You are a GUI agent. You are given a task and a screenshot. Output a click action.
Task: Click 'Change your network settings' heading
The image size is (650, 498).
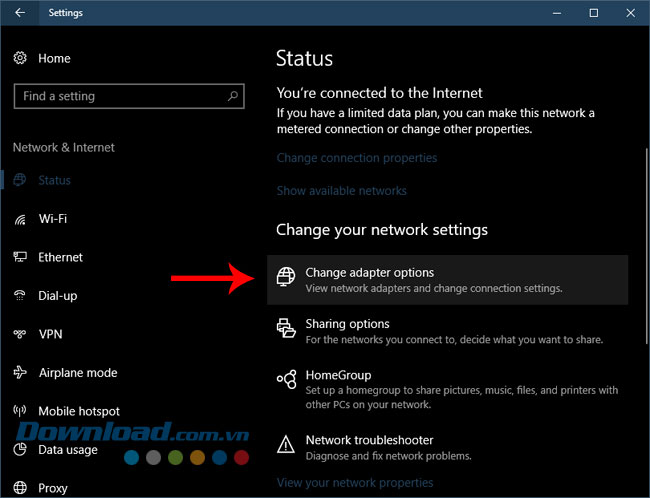[382, 230]
